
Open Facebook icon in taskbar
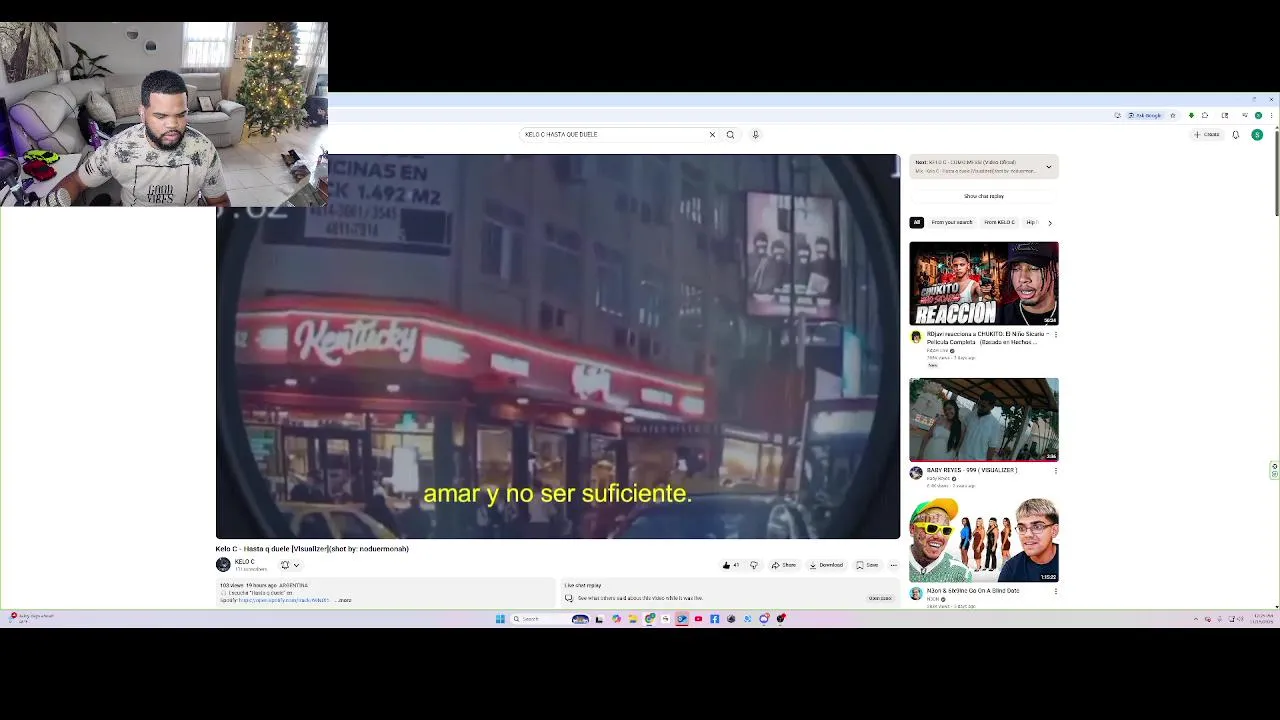(714, 619)
